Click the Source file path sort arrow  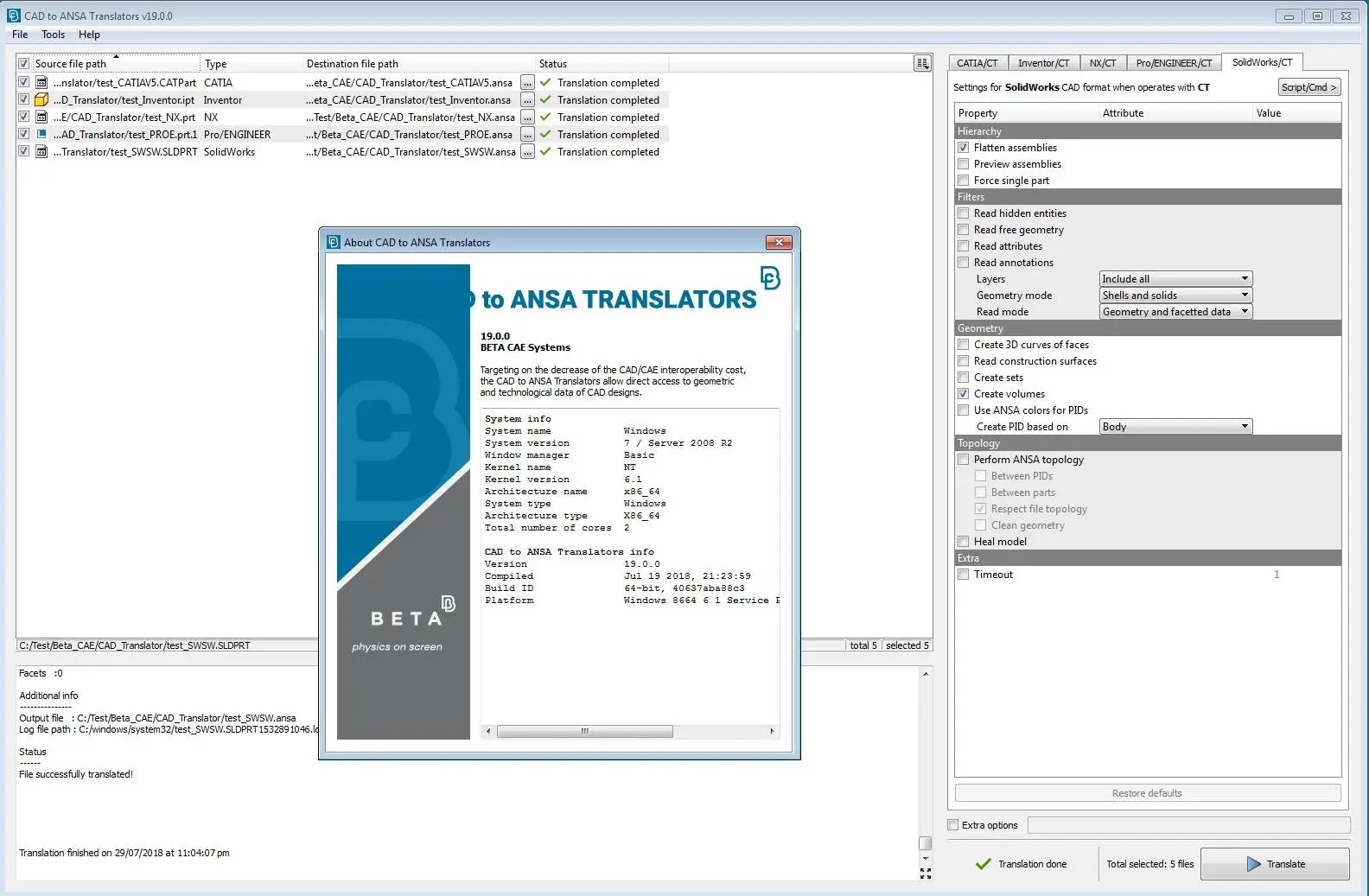click(x=116, y=56)
